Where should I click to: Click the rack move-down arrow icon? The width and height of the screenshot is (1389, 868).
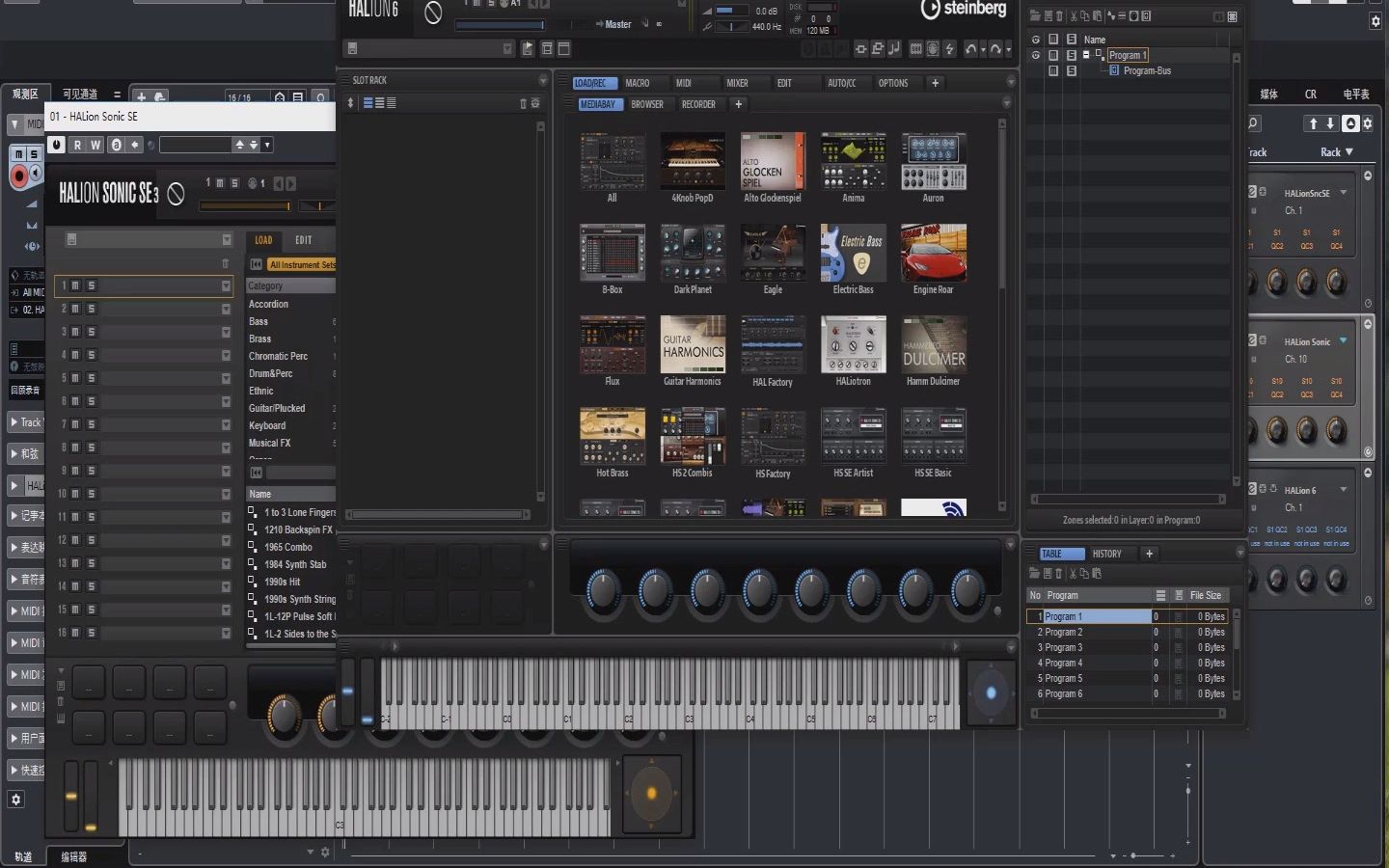click(1330, 123)
